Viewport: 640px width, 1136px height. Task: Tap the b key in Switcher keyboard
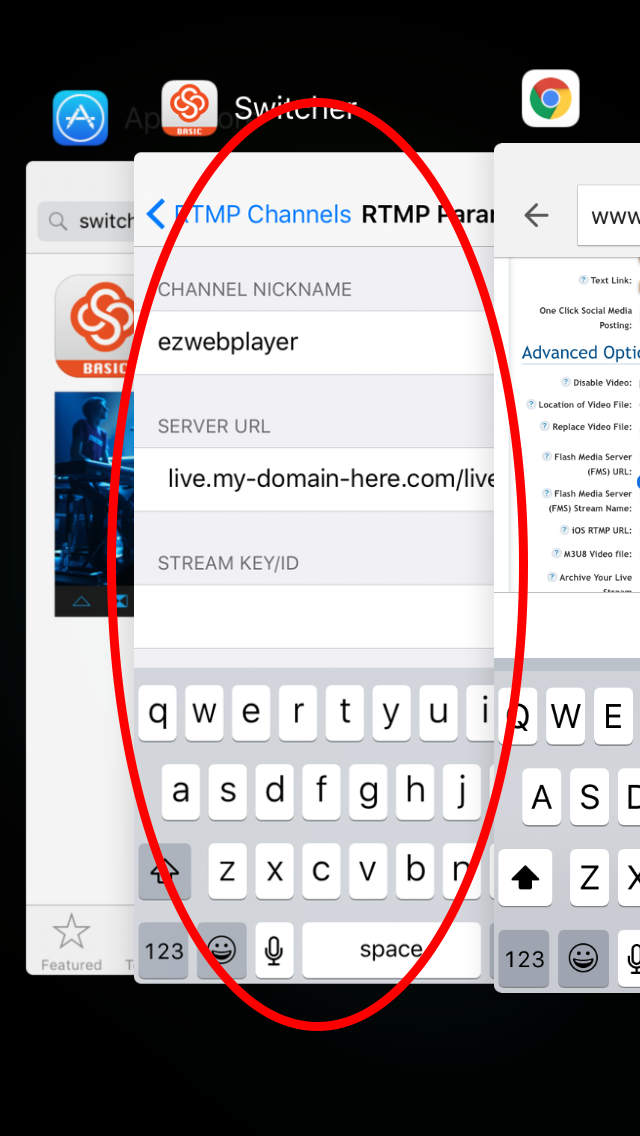(415, 871)
